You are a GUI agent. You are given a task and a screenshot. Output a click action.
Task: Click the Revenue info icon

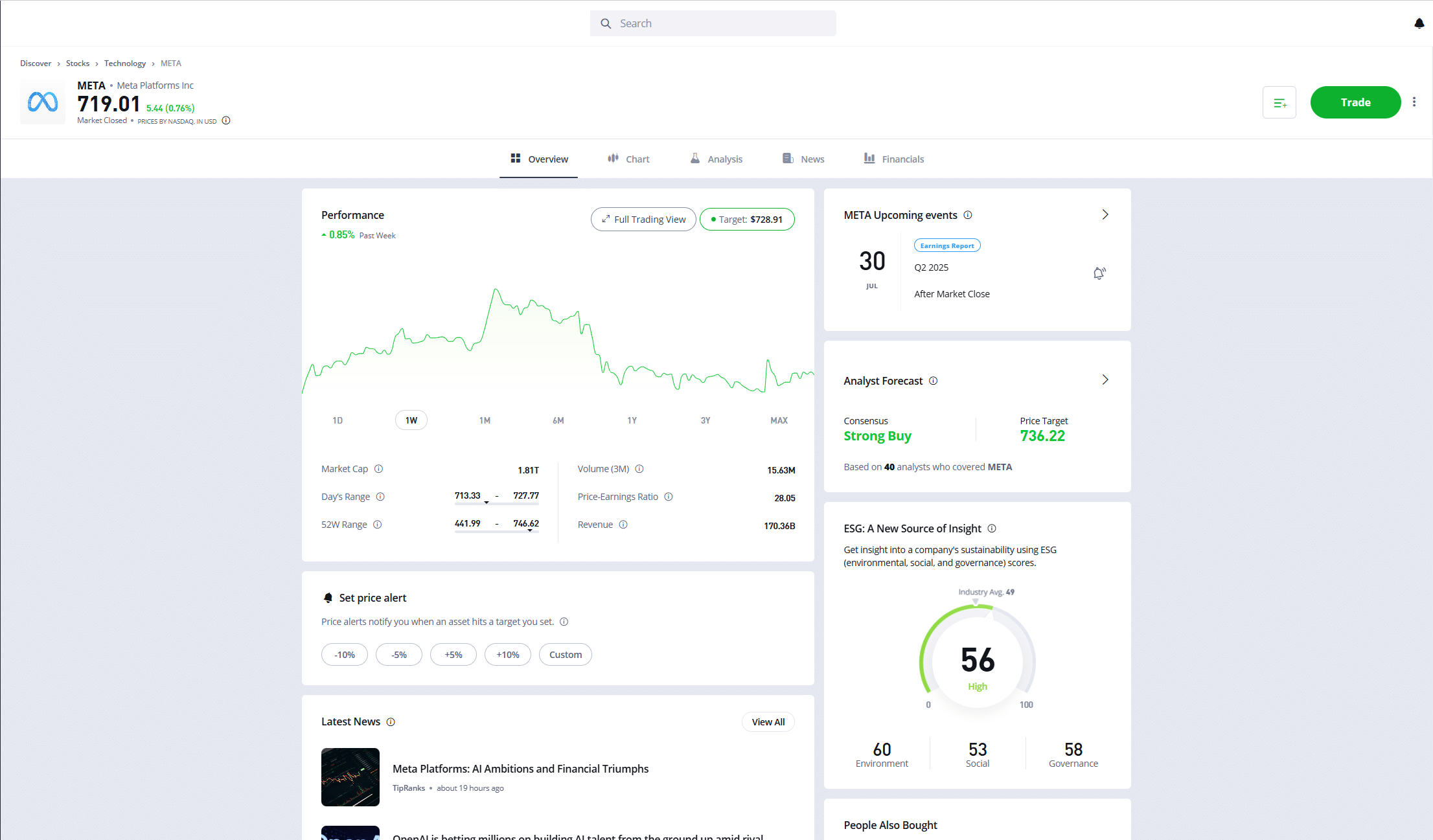pyautogui.click(x=623, y=525)
